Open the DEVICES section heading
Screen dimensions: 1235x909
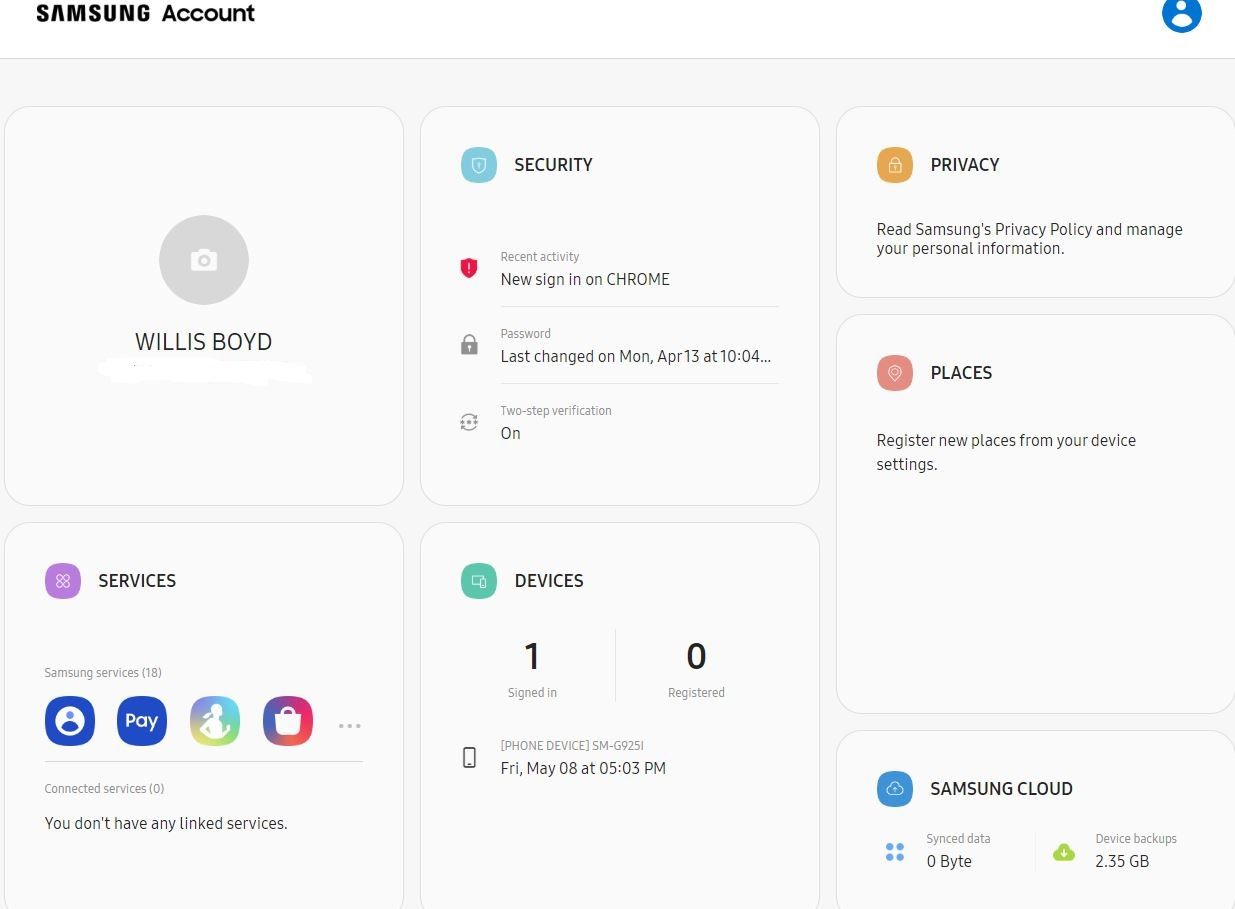[x=548, y=581]
